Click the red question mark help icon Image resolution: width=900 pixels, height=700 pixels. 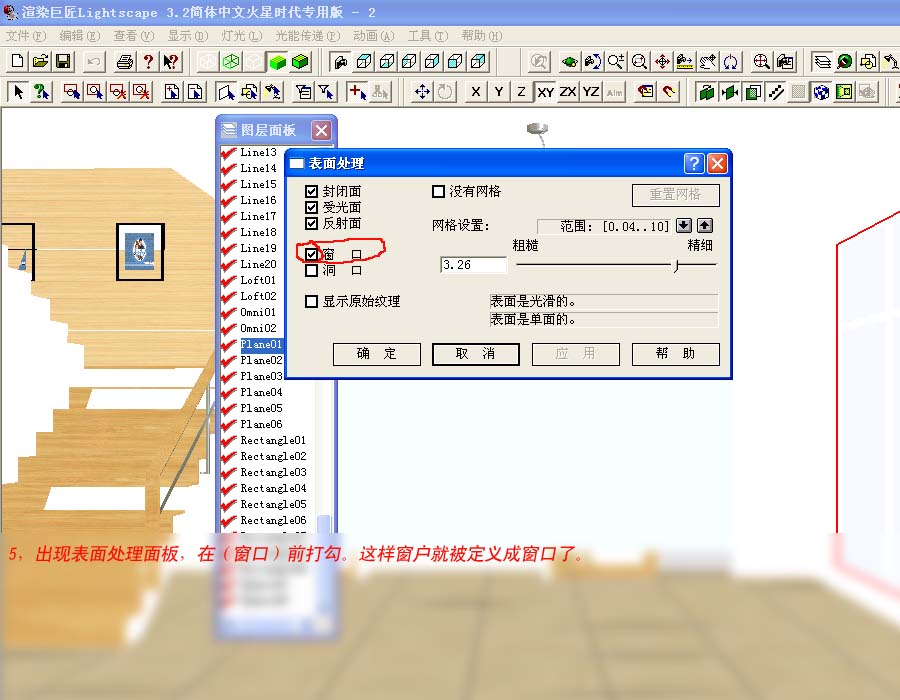click(x=148, y=61)
